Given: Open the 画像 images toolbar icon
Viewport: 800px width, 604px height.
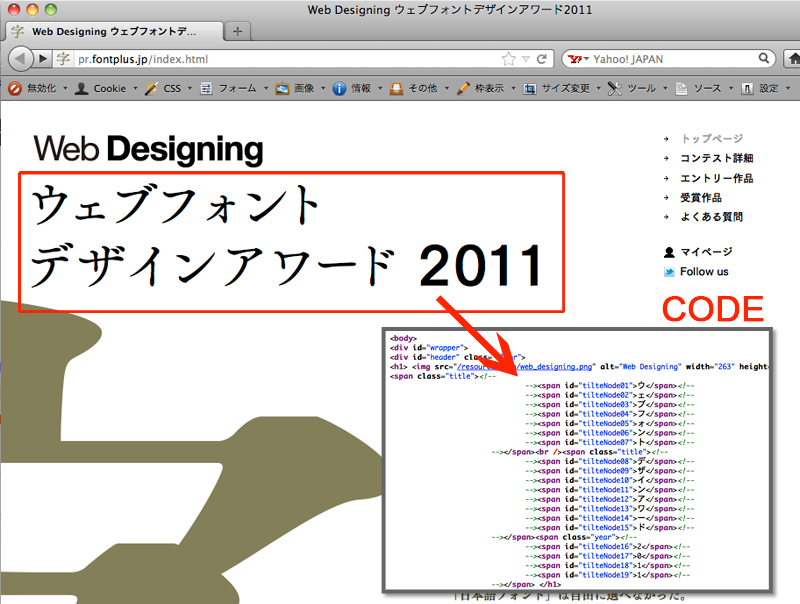Looking at the screenshot, I should coord(282,89).
